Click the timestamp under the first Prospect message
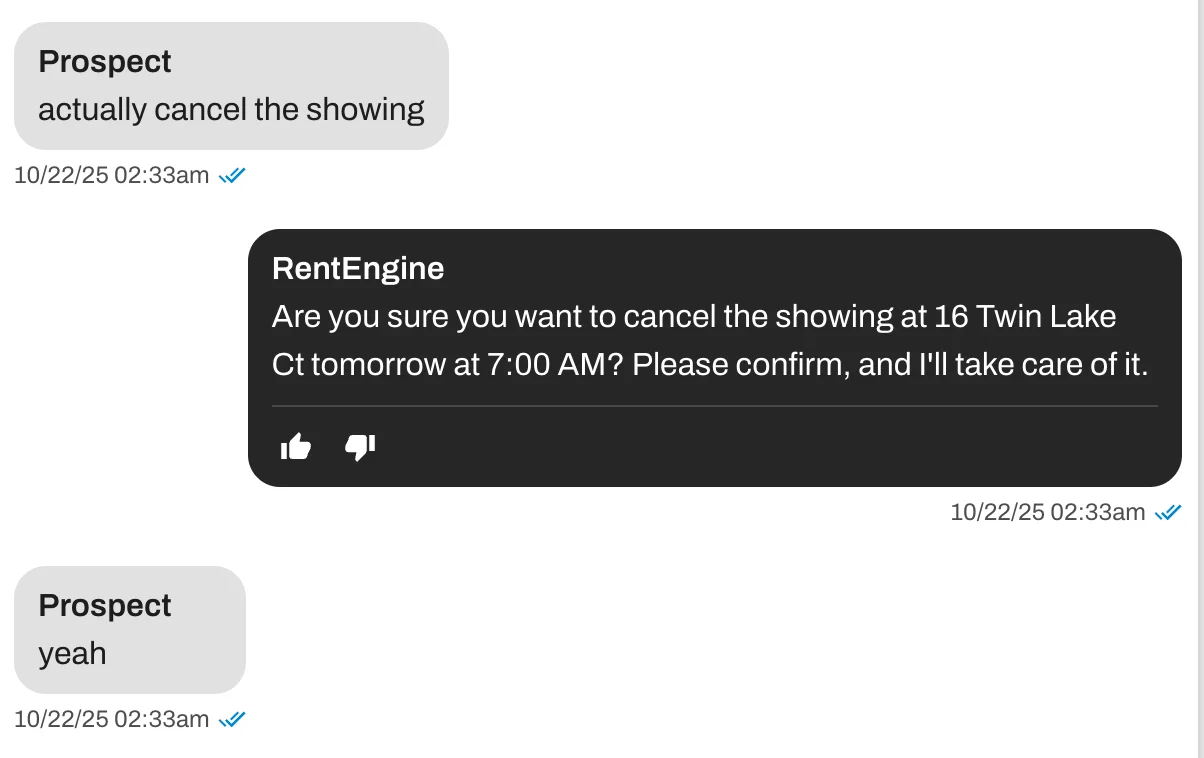1204x758 pixels. (x=111, y=176)
